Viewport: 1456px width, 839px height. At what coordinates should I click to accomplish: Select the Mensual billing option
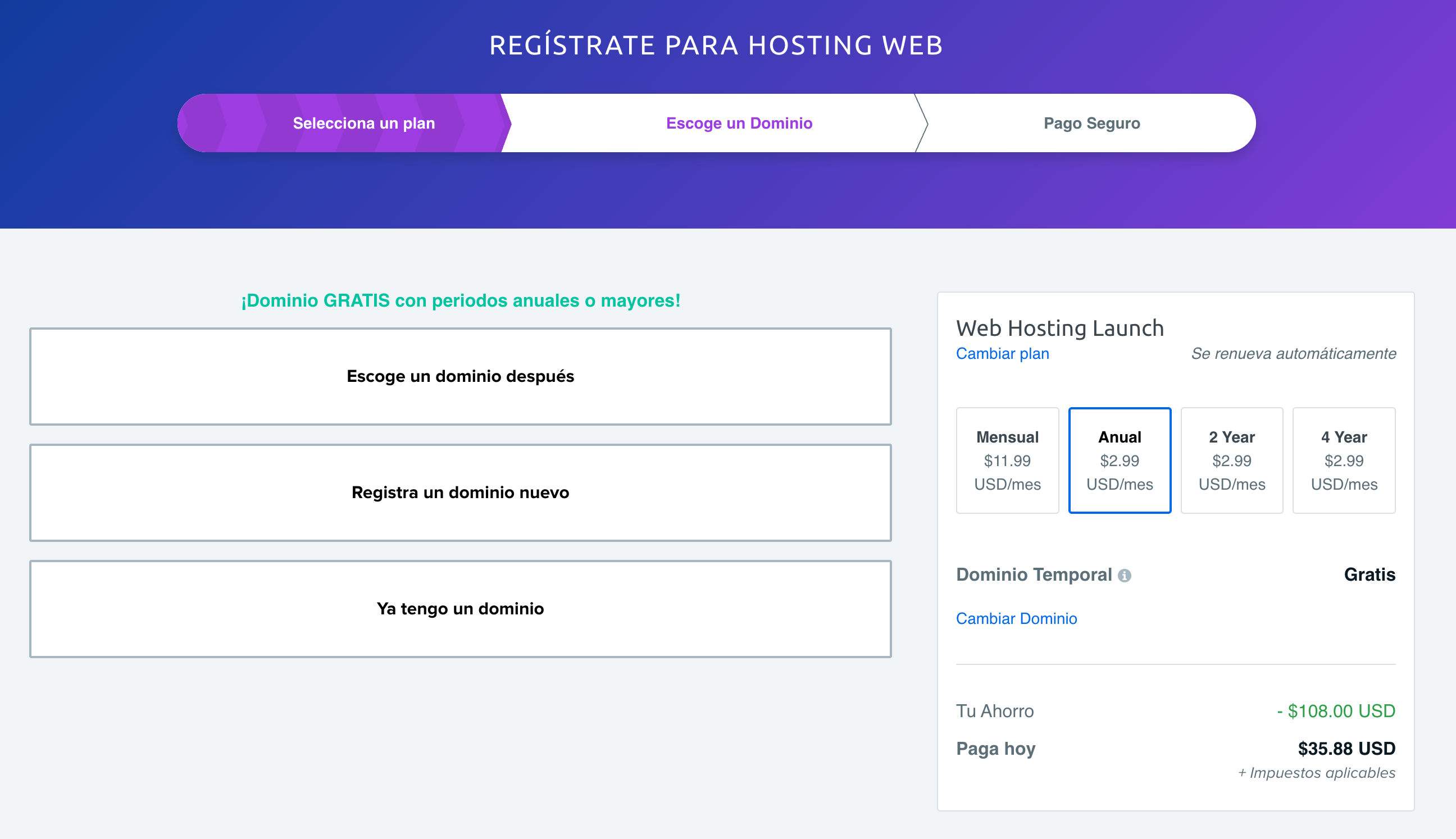(1008, 460)
